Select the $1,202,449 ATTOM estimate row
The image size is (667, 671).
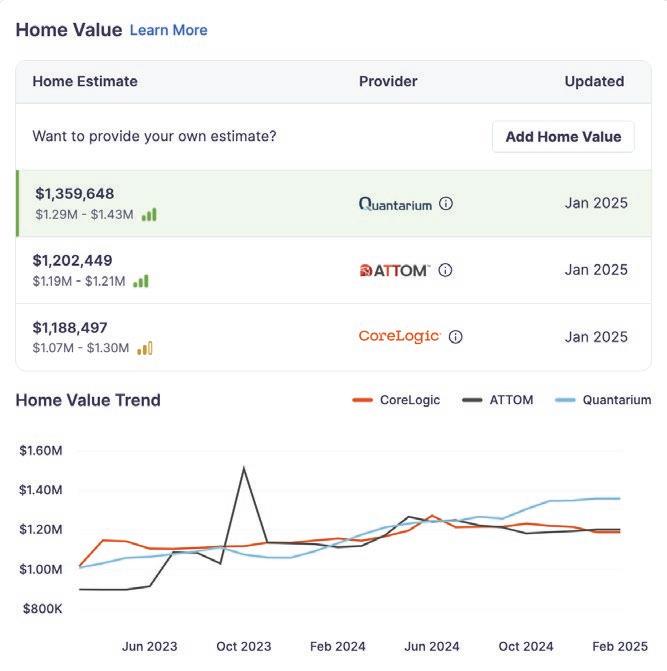(x=250, y=270)
